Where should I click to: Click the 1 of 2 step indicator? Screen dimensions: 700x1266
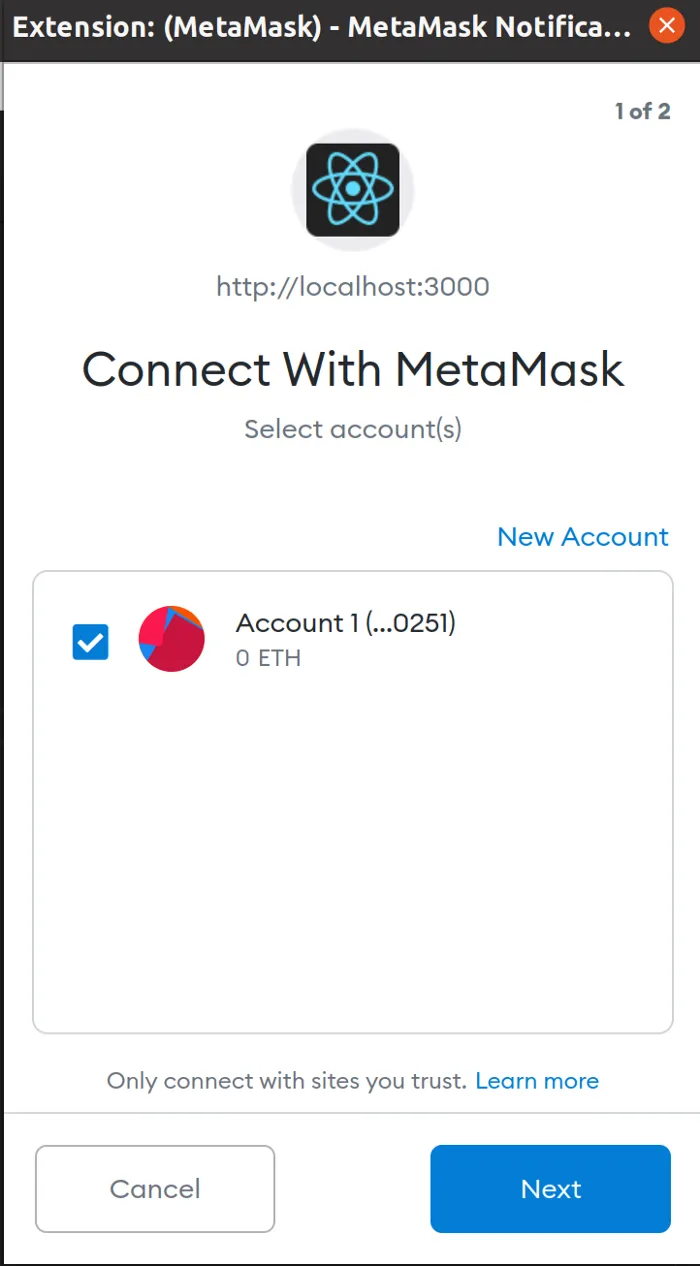643,111
